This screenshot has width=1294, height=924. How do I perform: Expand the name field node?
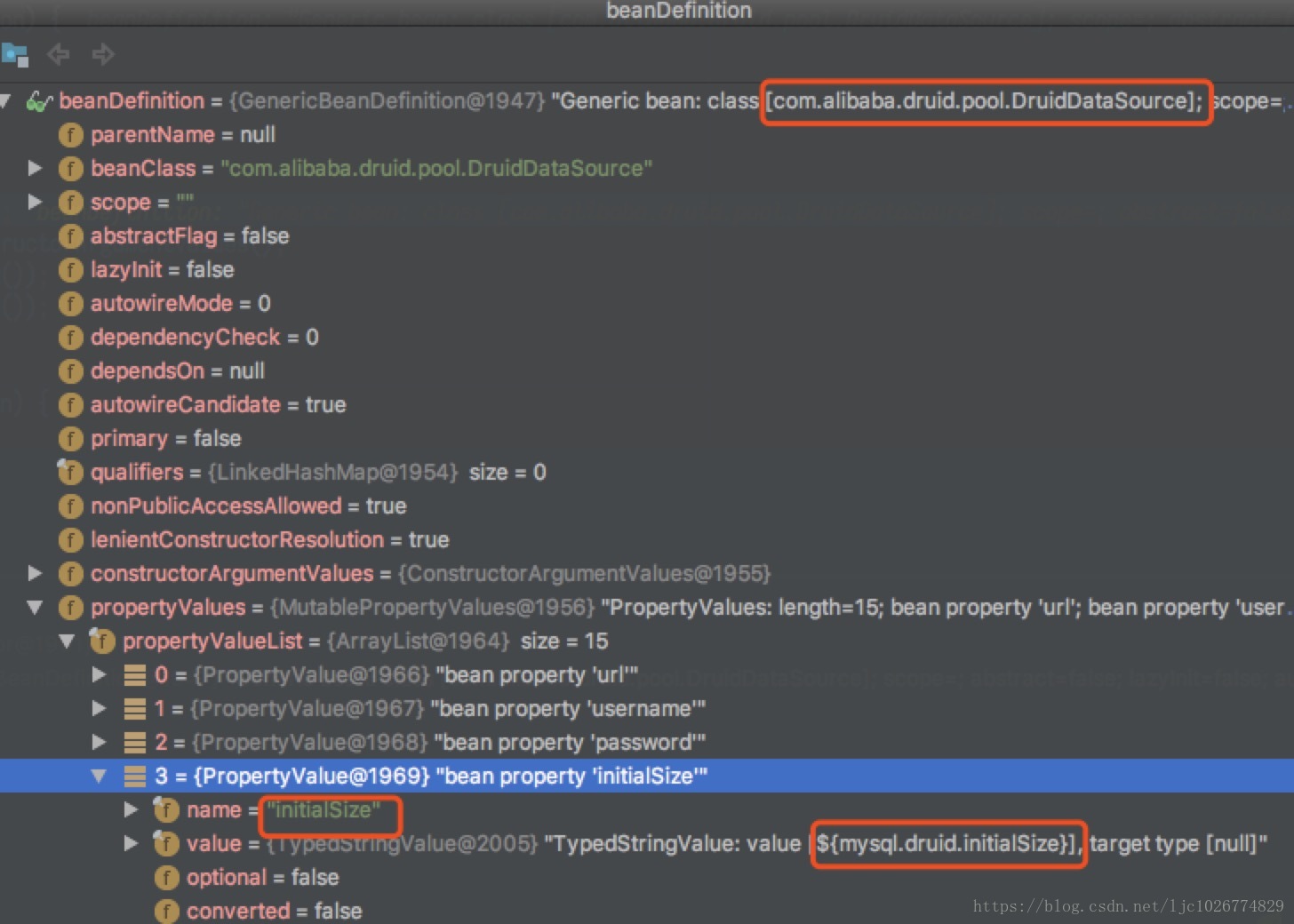pyautogui.click(x=131, y=809)
